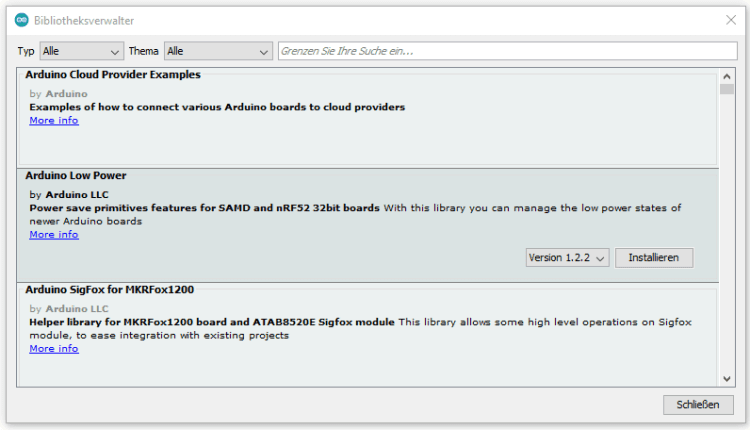The image size is (750, 430).
Task: Select 'Arduino Cloud Provider Examples' title
Action: [x=113, y=75]
